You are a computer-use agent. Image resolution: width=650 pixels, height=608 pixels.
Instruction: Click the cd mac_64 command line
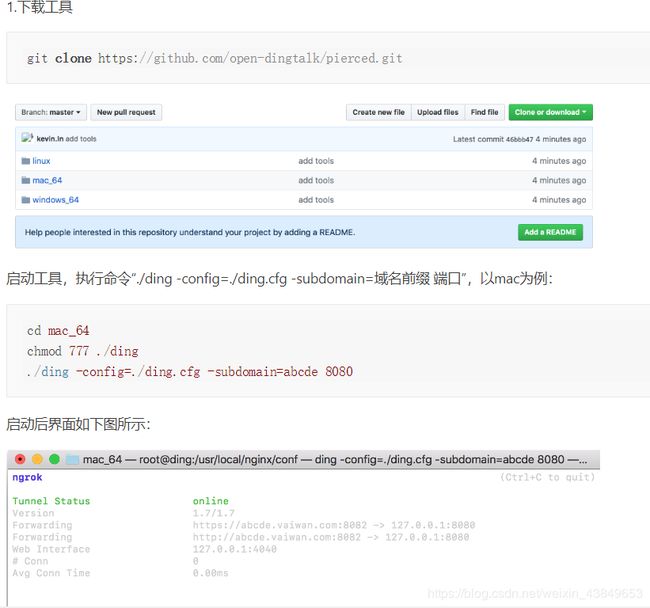pyautogui.click(x=58, y=331)
